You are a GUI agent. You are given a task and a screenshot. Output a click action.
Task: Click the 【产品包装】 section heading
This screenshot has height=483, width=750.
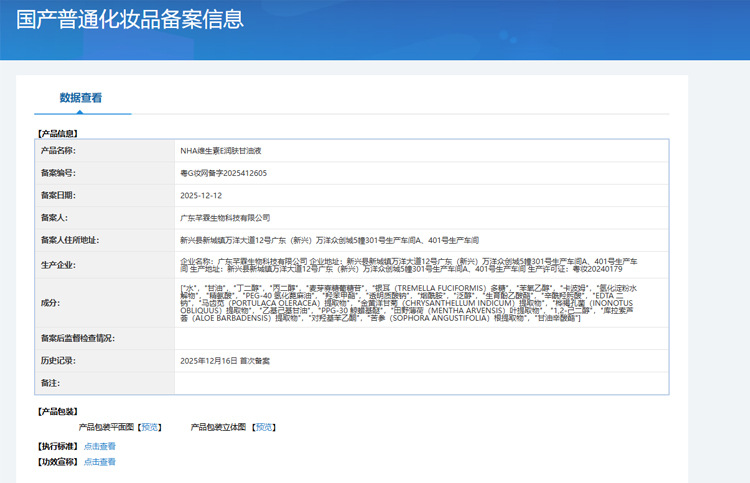(x=57, y=411)
